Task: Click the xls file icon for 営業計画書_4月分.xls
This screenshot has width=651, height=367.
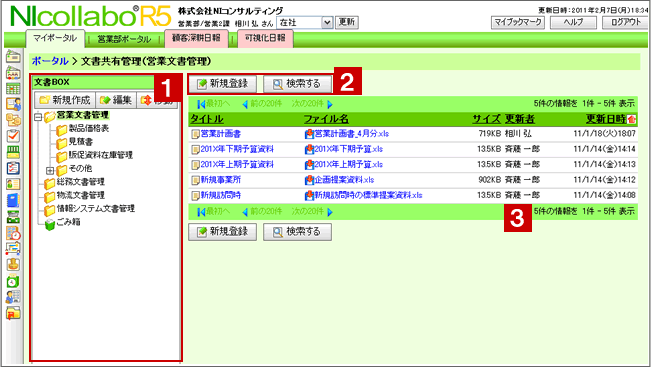Action: pyautogui.click(x=309, y=134)
